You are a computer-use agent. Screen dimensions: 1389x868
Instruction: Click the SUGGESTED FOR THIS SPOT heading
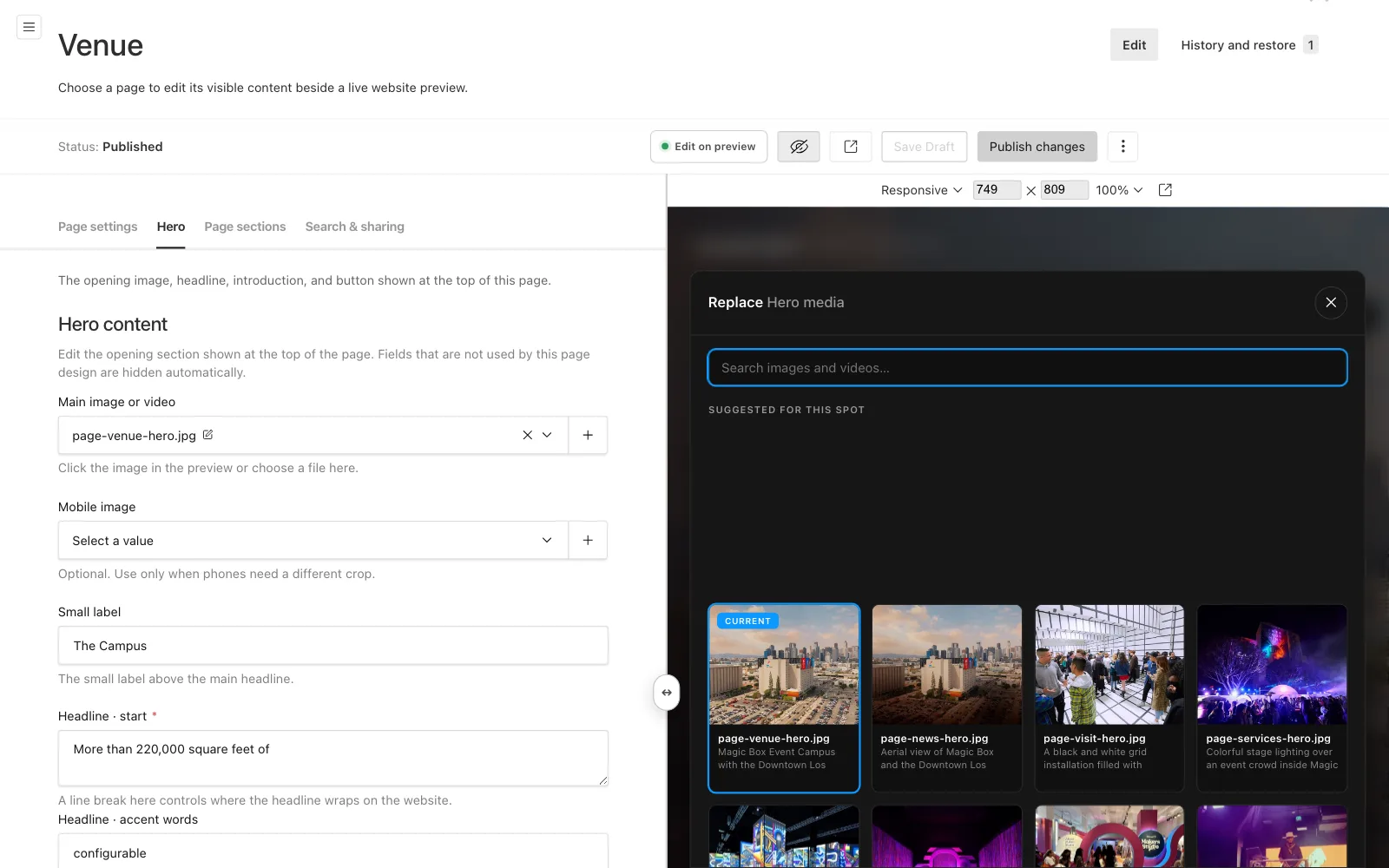click(x=787, y=410)
